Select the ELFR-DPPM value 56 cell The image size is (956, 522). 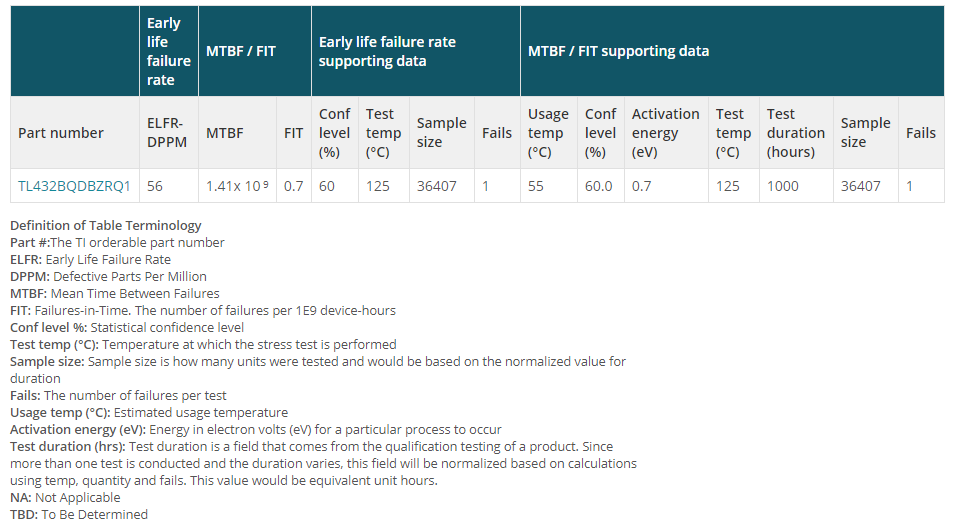point(169,186)
